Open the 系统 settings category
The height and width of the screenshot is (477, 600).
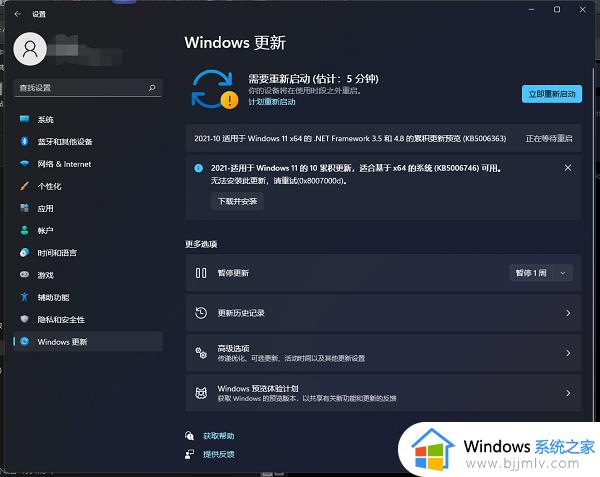click(88, 119)
